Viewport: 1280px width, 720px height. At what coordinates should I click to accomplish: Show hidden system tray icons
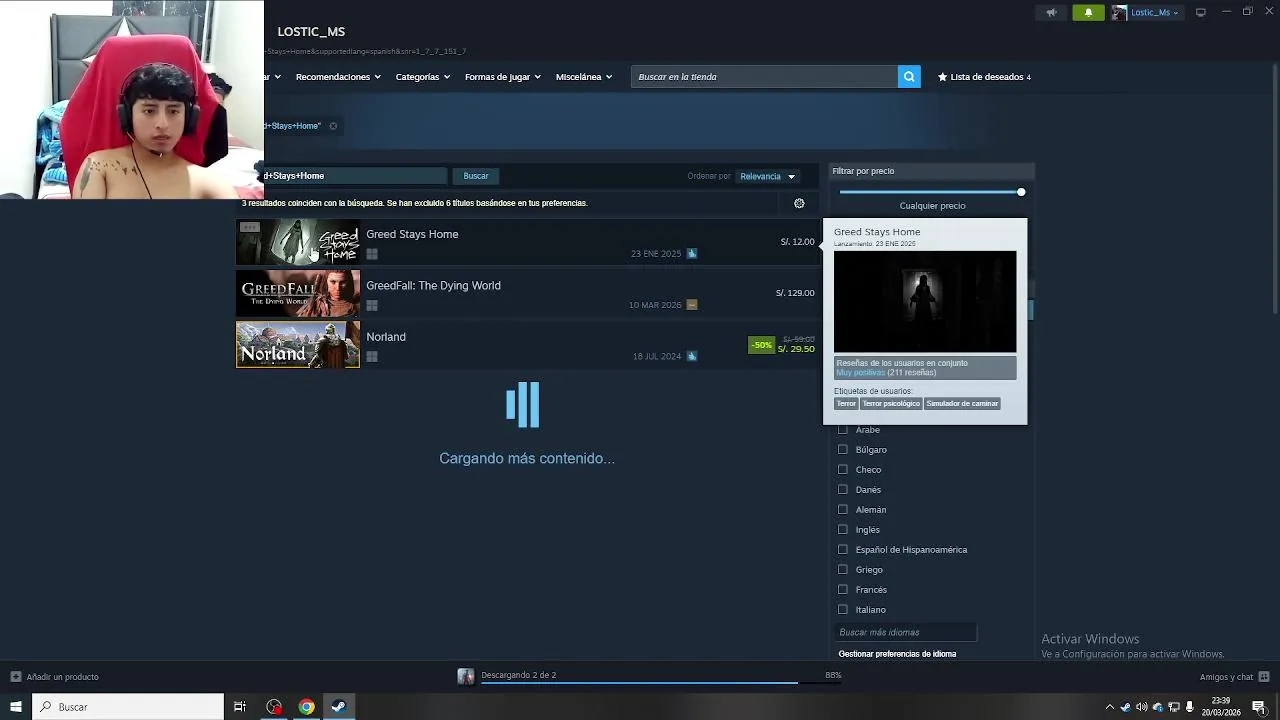click(1109, 707)
